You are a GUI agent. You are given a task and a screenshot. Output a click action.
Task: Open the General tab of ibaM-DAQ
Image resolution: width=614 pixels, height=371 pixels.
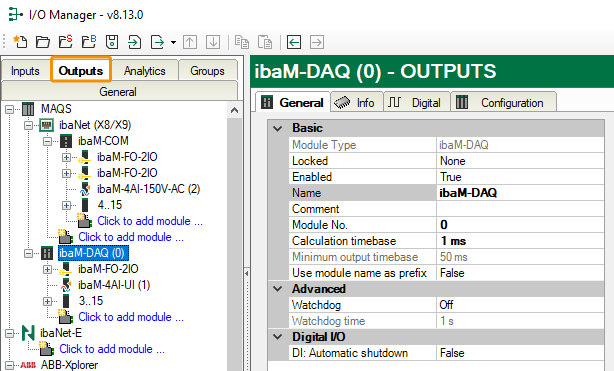[293, 103]
